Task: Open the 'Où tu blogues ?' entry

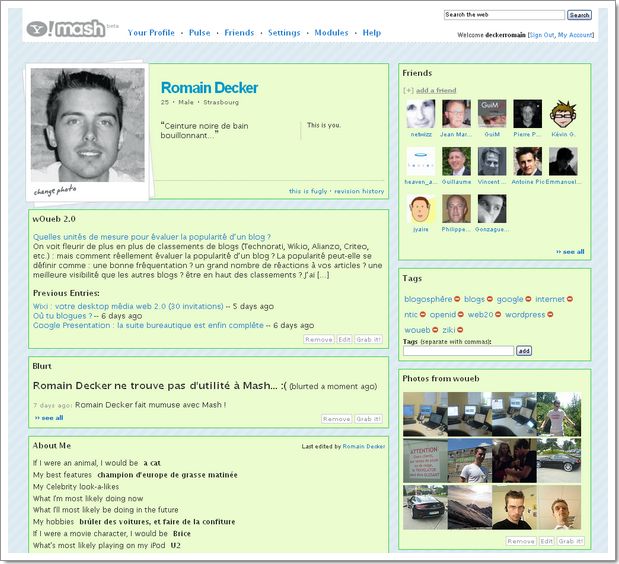Action: pos(62,316)
